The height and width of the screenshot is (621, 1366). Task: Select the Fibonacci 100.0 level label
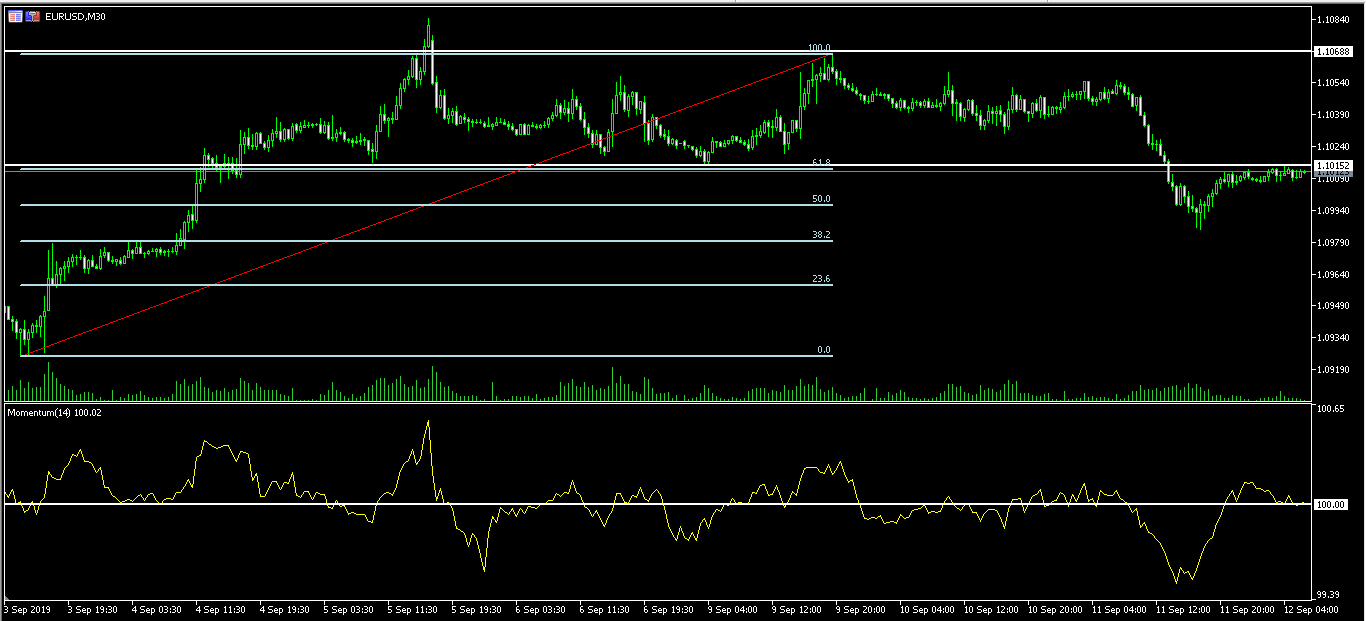click(820, 47)
